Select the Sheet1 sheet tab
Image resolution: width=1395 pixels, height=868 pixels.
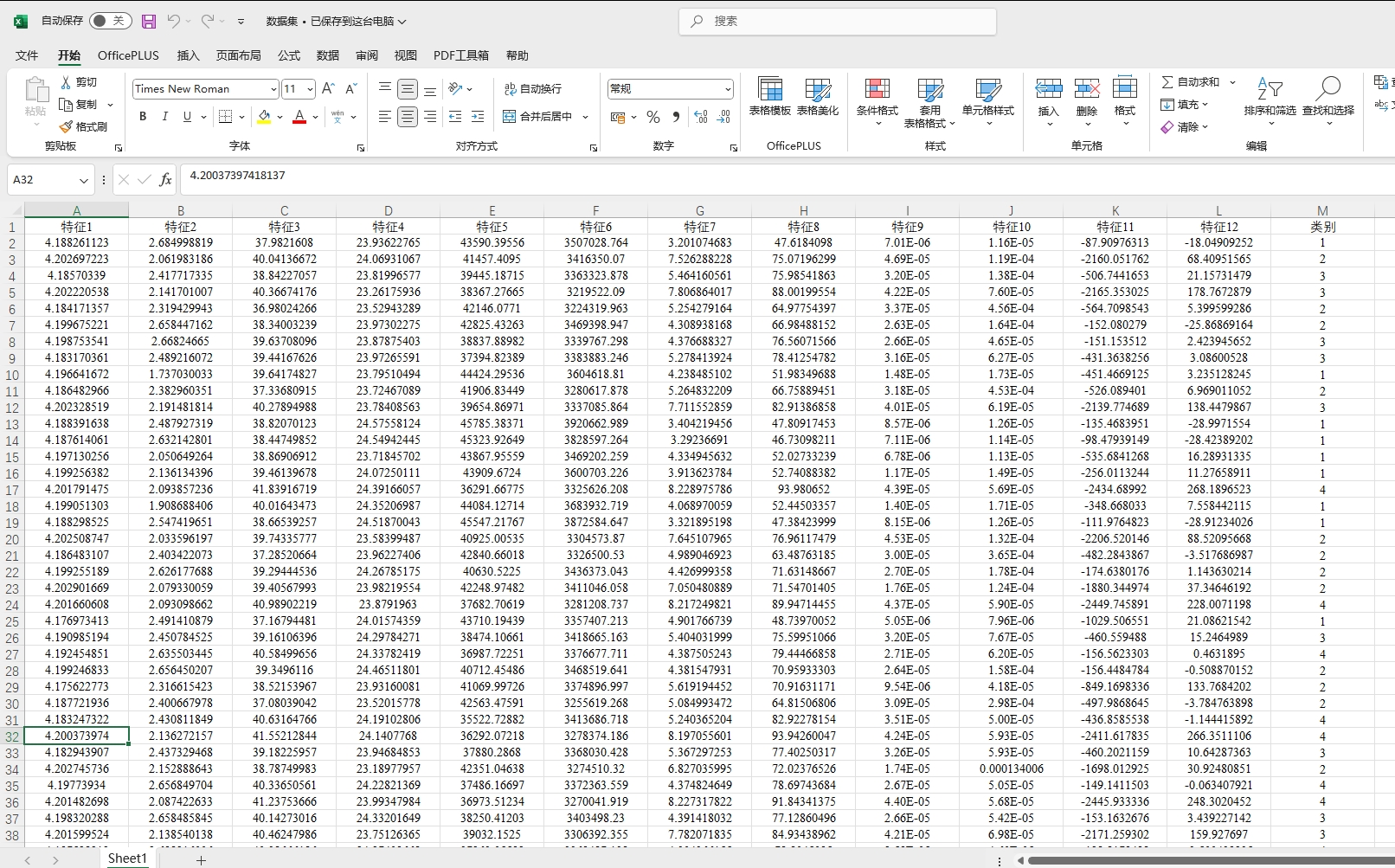coord(126,857)
